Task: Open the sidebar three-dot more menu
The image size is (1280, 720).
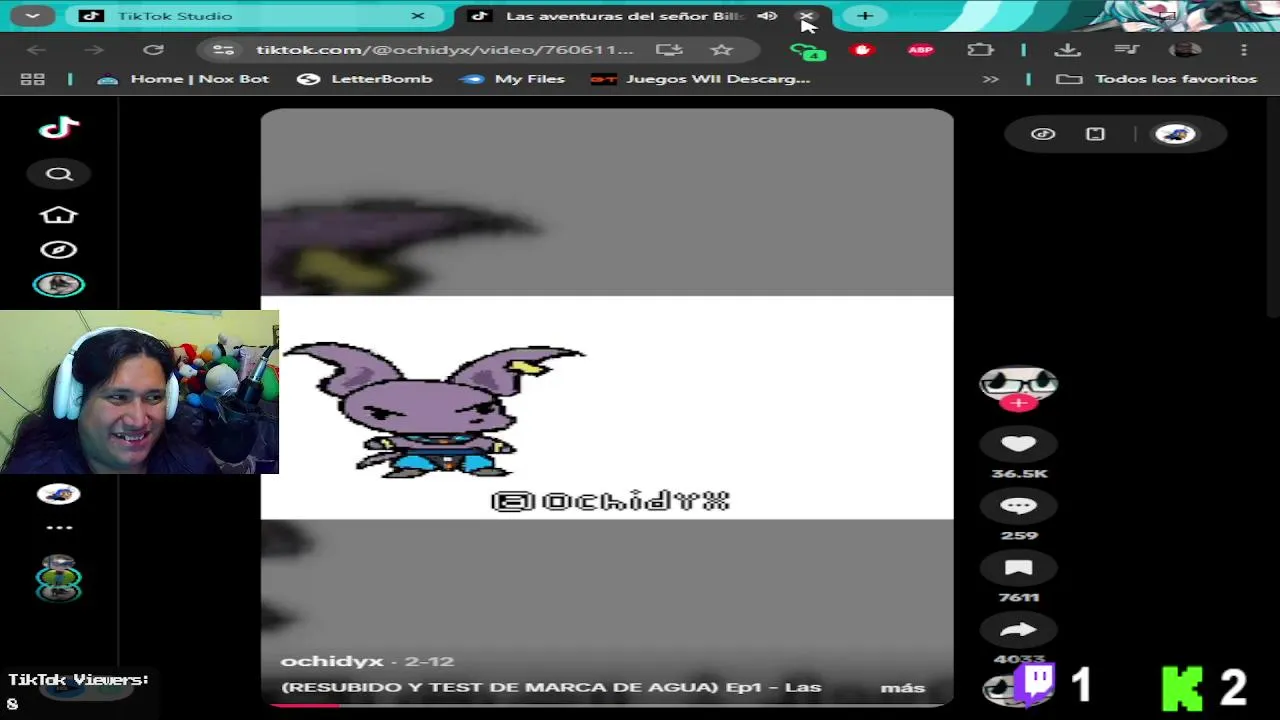Action: pos(59,527)
